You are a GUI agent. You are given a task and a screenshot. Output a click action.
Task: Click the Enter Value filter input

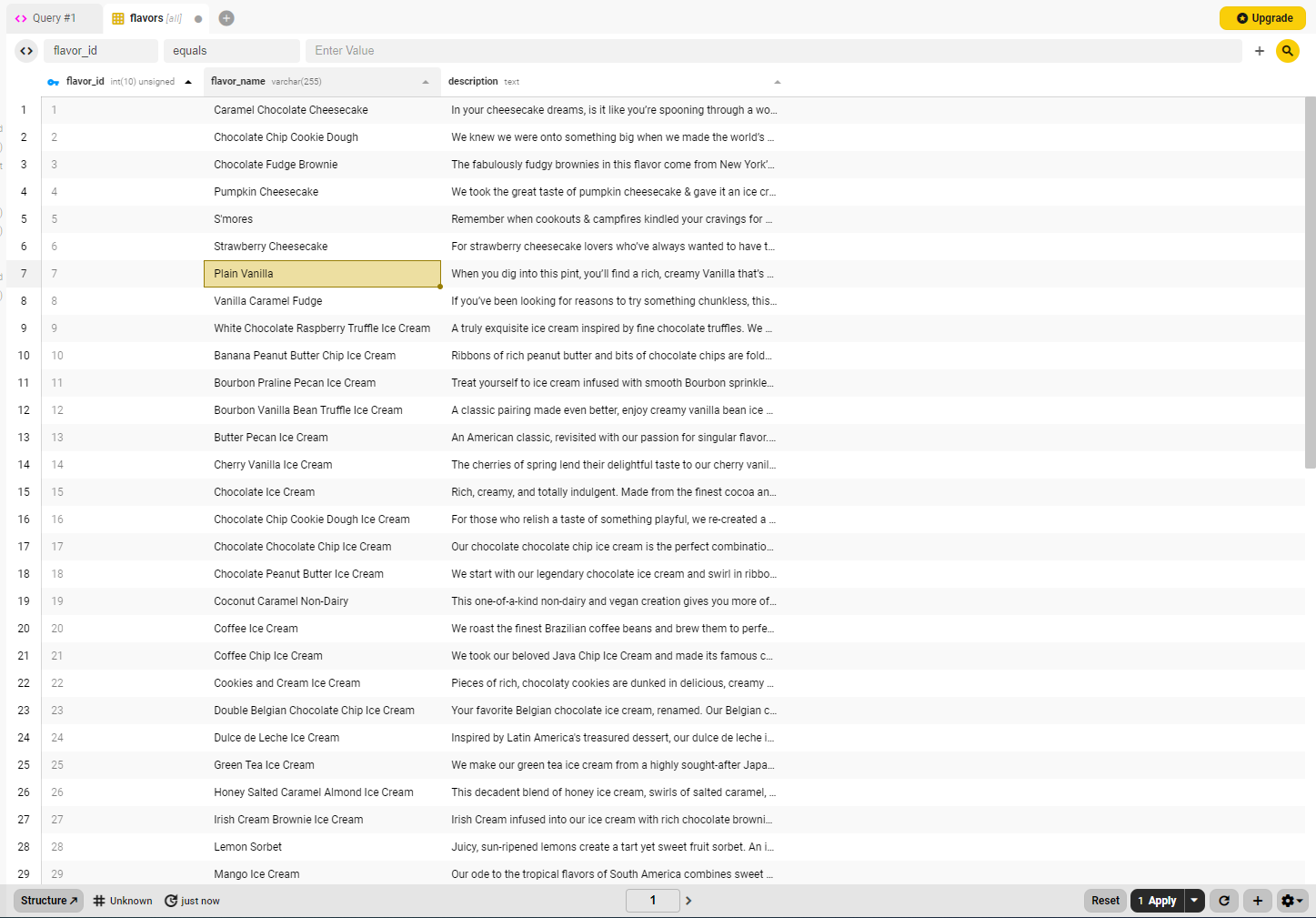[x=773, y=51]
